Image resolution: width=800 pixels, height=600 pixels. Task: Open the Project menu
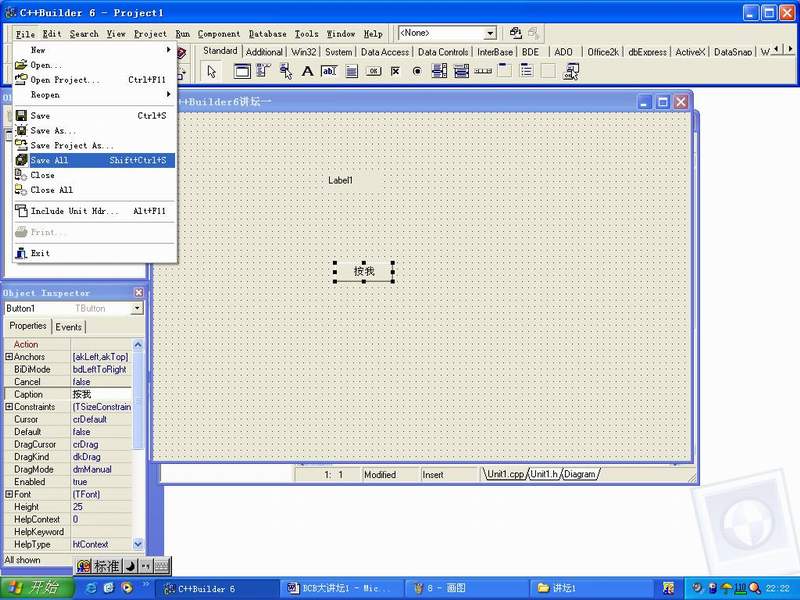(150, 34)
